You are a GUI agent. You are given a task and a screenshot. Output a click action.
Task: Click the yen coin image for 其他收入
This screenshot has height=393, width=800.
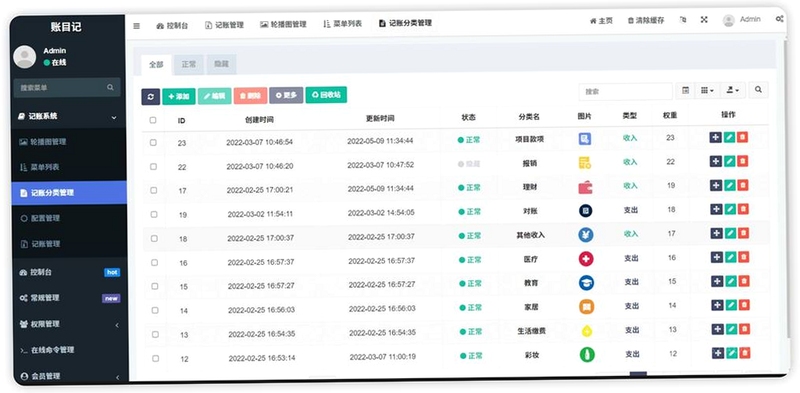click(x=586, y=235)
